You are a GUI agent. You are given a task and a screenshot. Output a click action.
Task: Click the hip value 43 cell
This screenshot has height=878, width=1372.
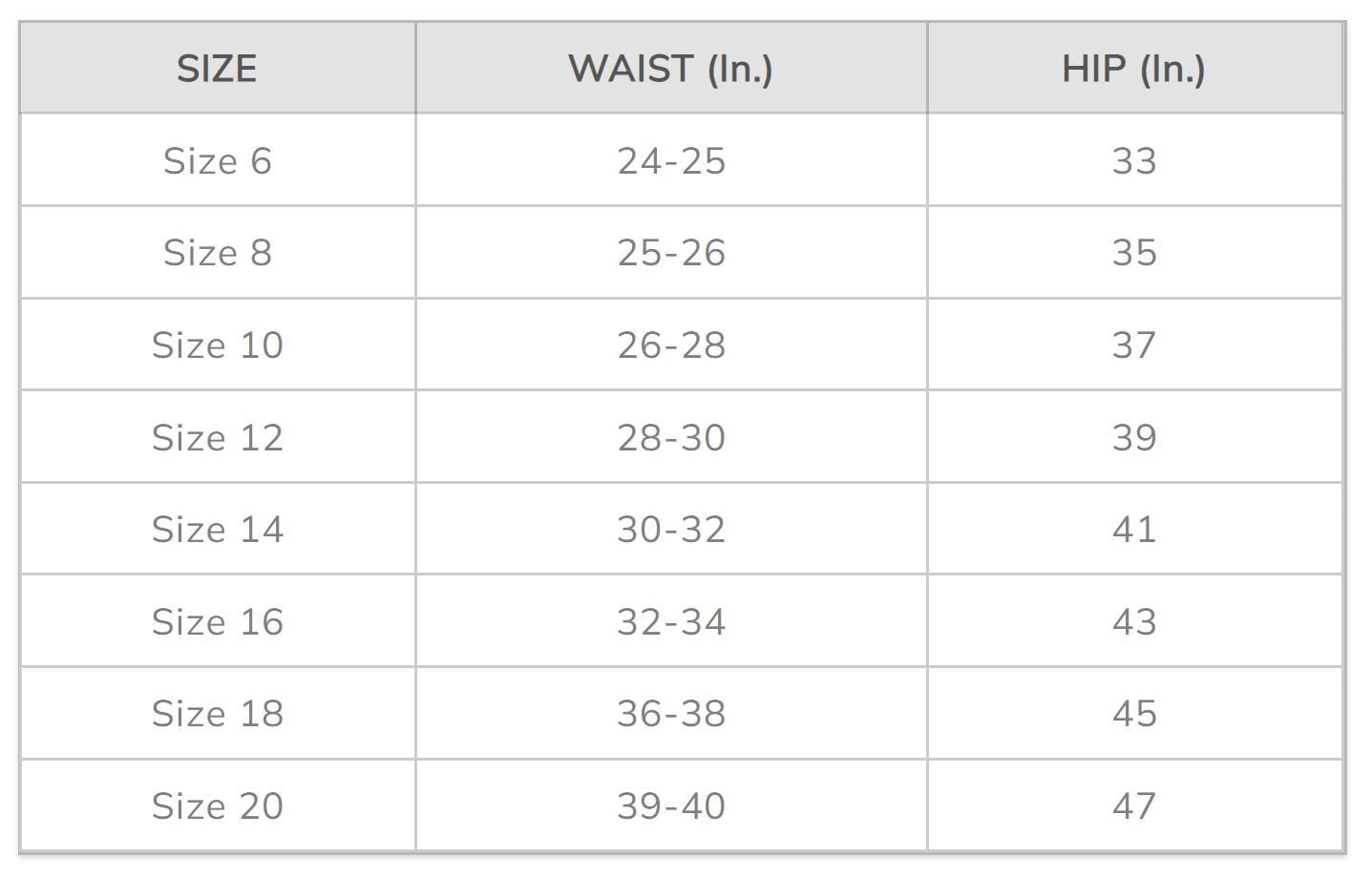(1134, 621)
